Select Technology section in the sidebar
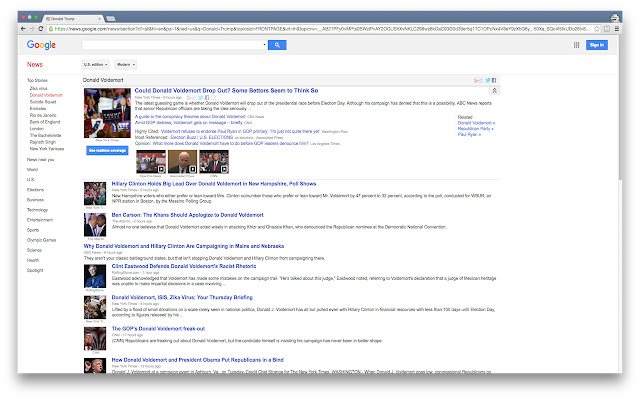The height and width of the screenshot is (400, 640). tap(38, 210)
